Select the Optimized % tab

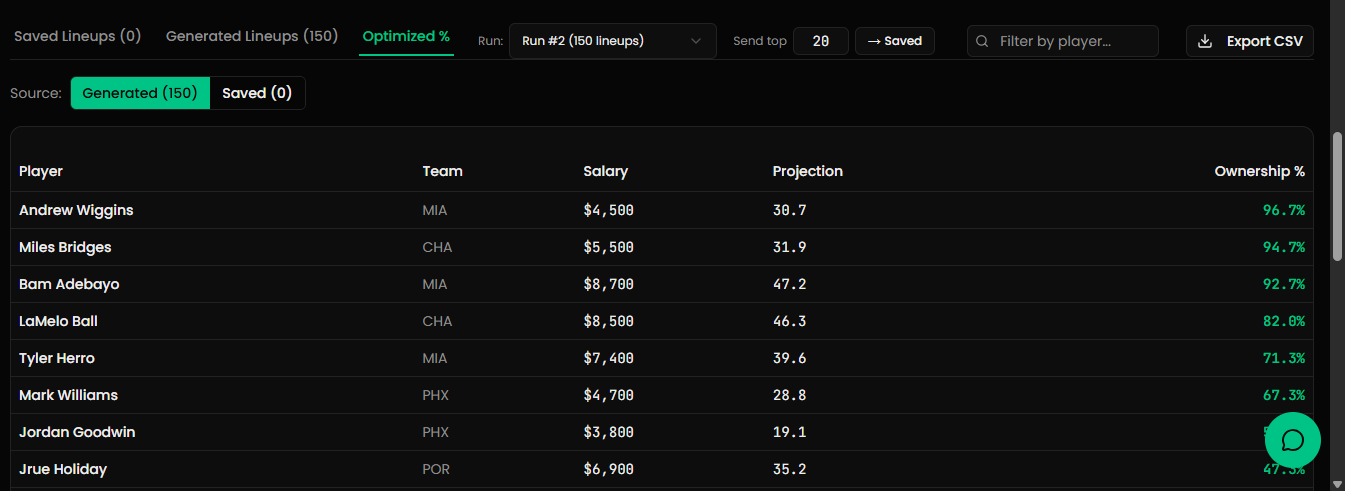[x=406, y=36]
